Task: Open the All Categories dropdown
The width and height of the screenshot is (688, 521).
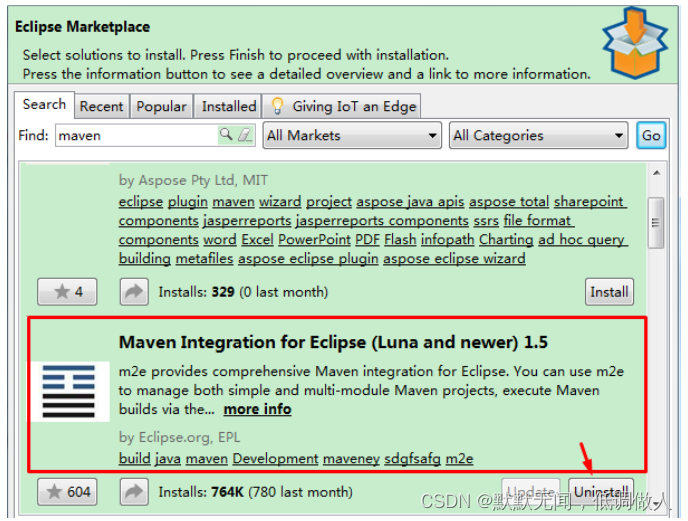Action: [538, 135]
